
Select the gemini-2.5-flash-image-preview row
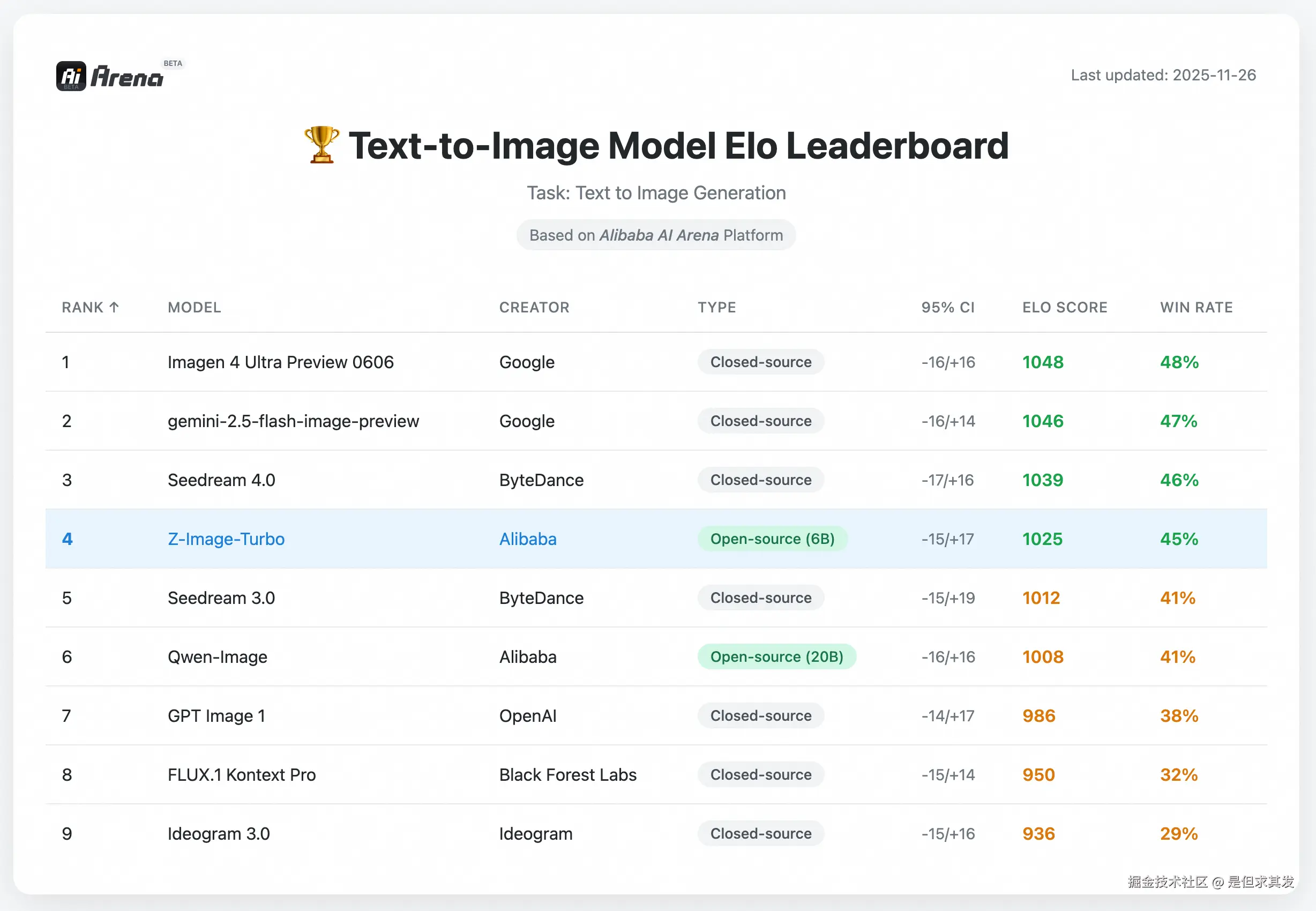(293, 421)
